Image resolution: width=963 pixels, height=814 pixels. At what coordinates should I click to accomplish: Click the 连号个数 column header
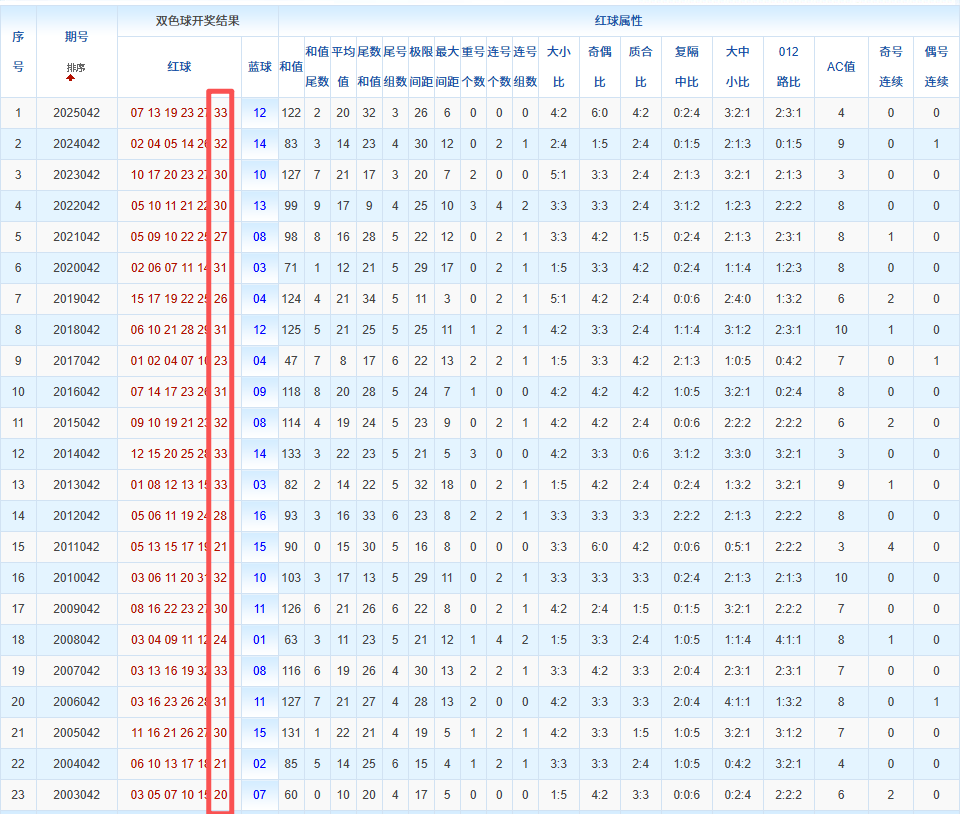pyautogui.click(x=499, y=66)
